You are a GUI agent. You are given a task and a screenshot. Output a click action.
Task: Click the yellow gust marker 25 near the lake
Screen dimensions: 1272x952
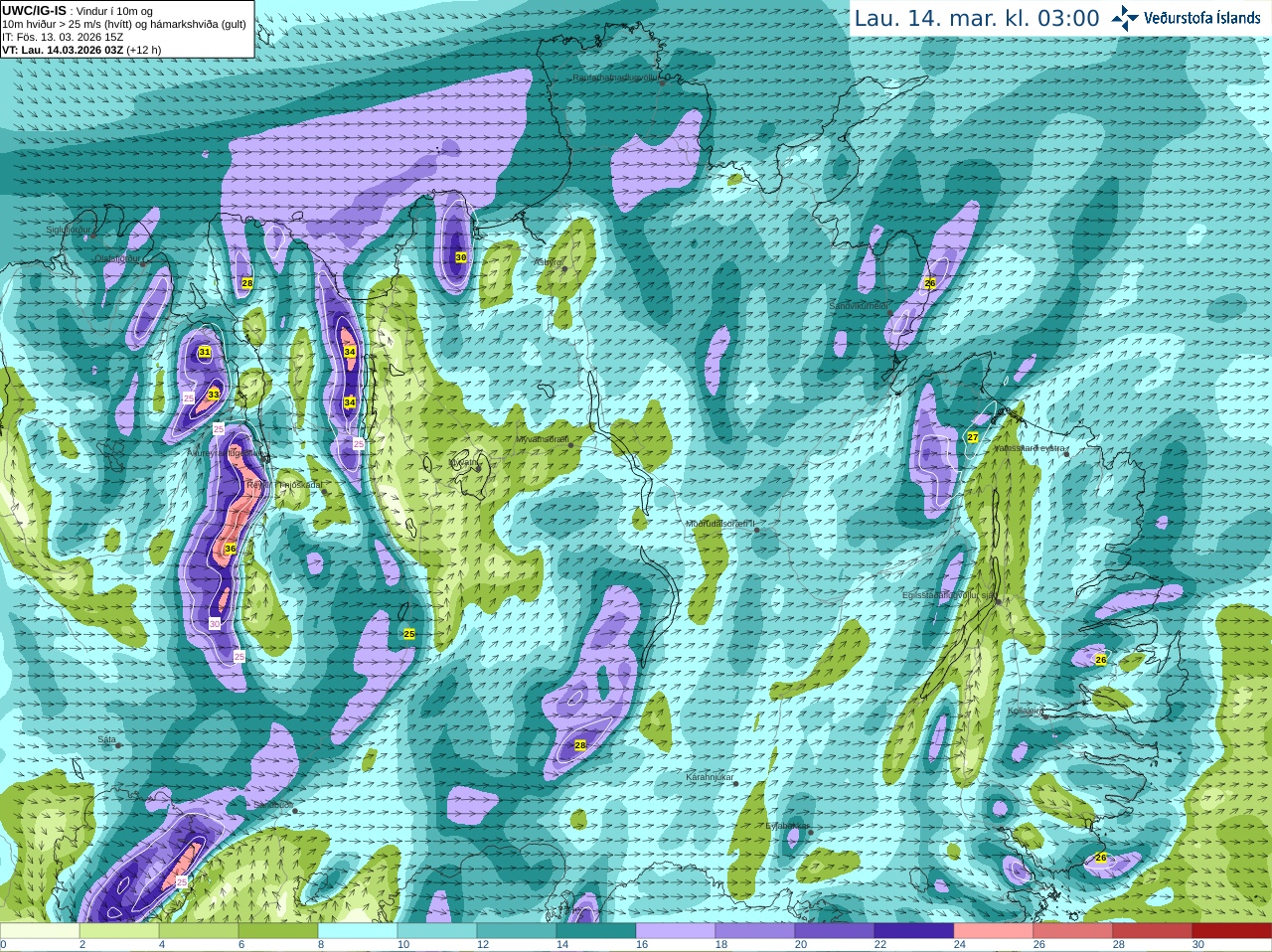point(409,634)
